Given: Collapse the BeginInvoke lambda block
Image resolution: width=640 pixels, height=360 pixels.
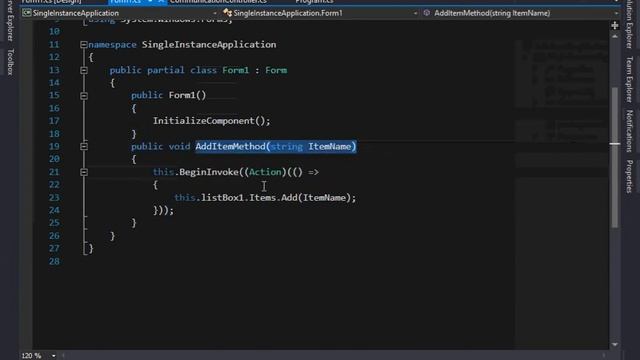Looking at the screenshot, I should (x=84, y=172).
